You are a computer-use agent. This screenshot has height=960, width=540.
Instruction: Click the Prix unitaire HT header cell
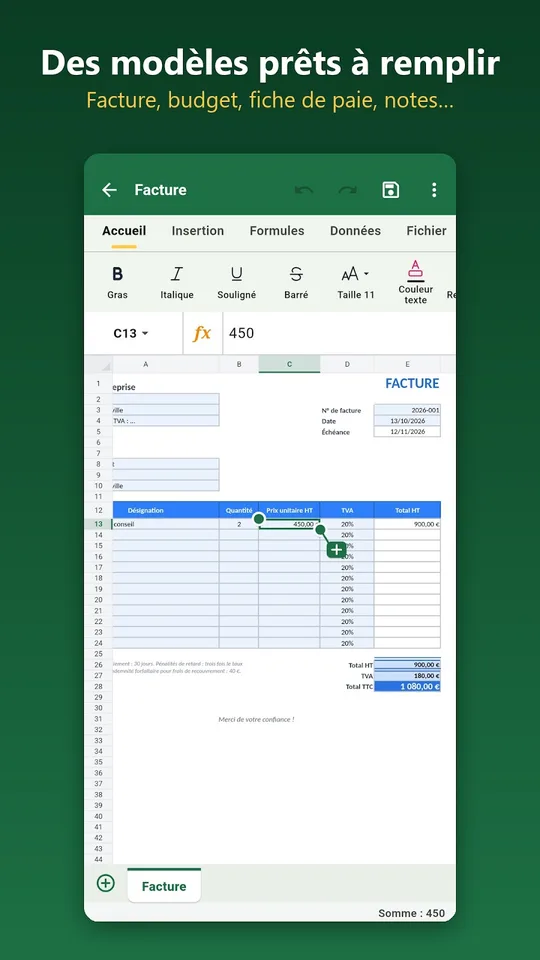pos(290,510)
